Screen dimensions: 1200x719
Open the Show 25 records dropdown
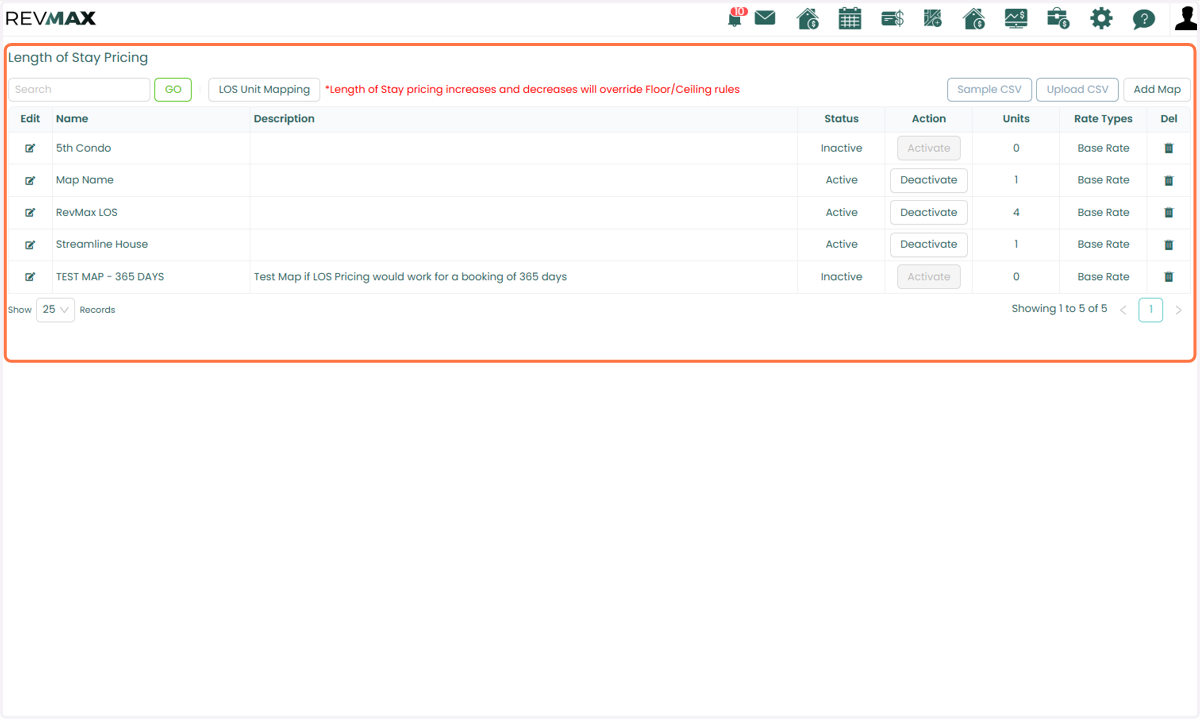point(55,310)
